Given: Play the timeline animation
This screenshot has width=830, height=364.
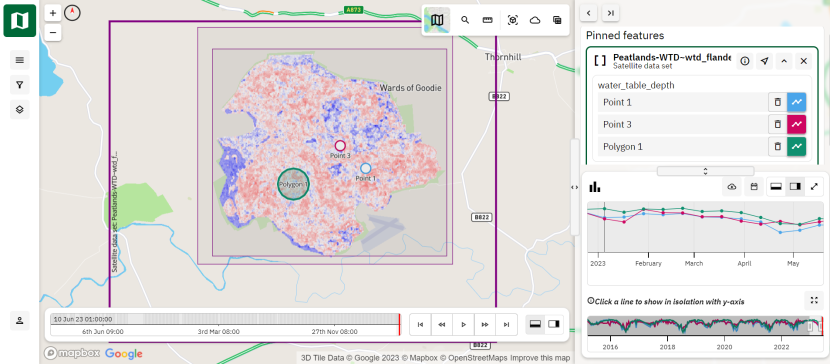Looking at the screenshot, I should [x=464, y=324].
